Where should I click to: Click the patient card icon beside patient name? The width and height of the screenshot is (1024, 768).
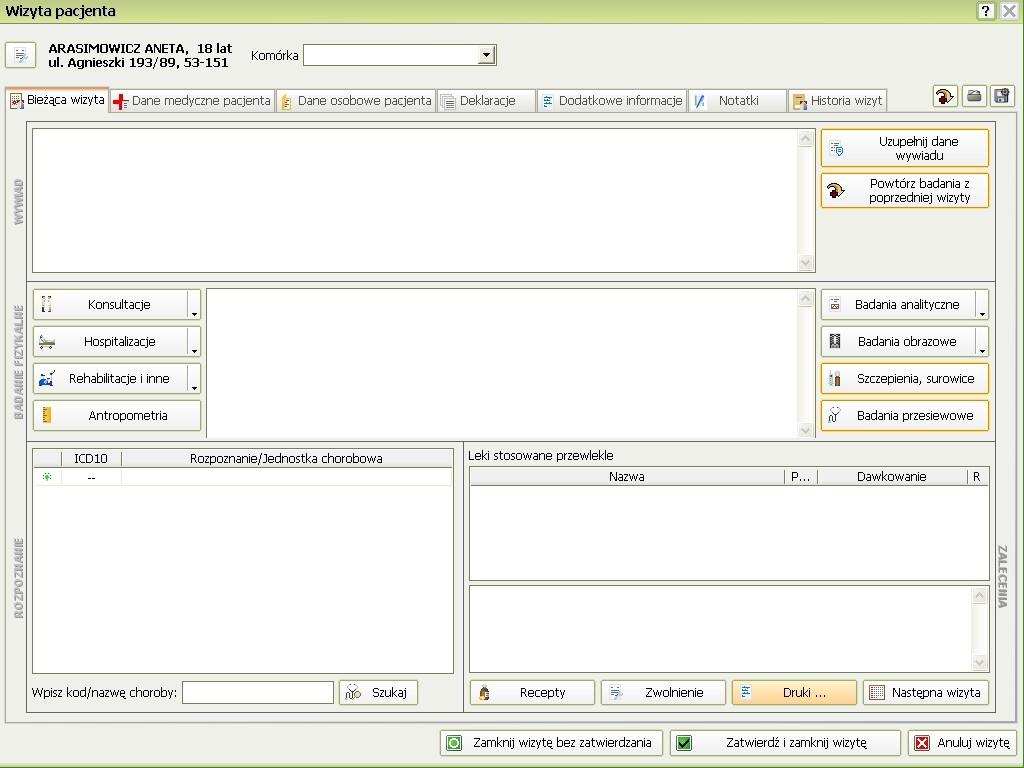(20, 55)
